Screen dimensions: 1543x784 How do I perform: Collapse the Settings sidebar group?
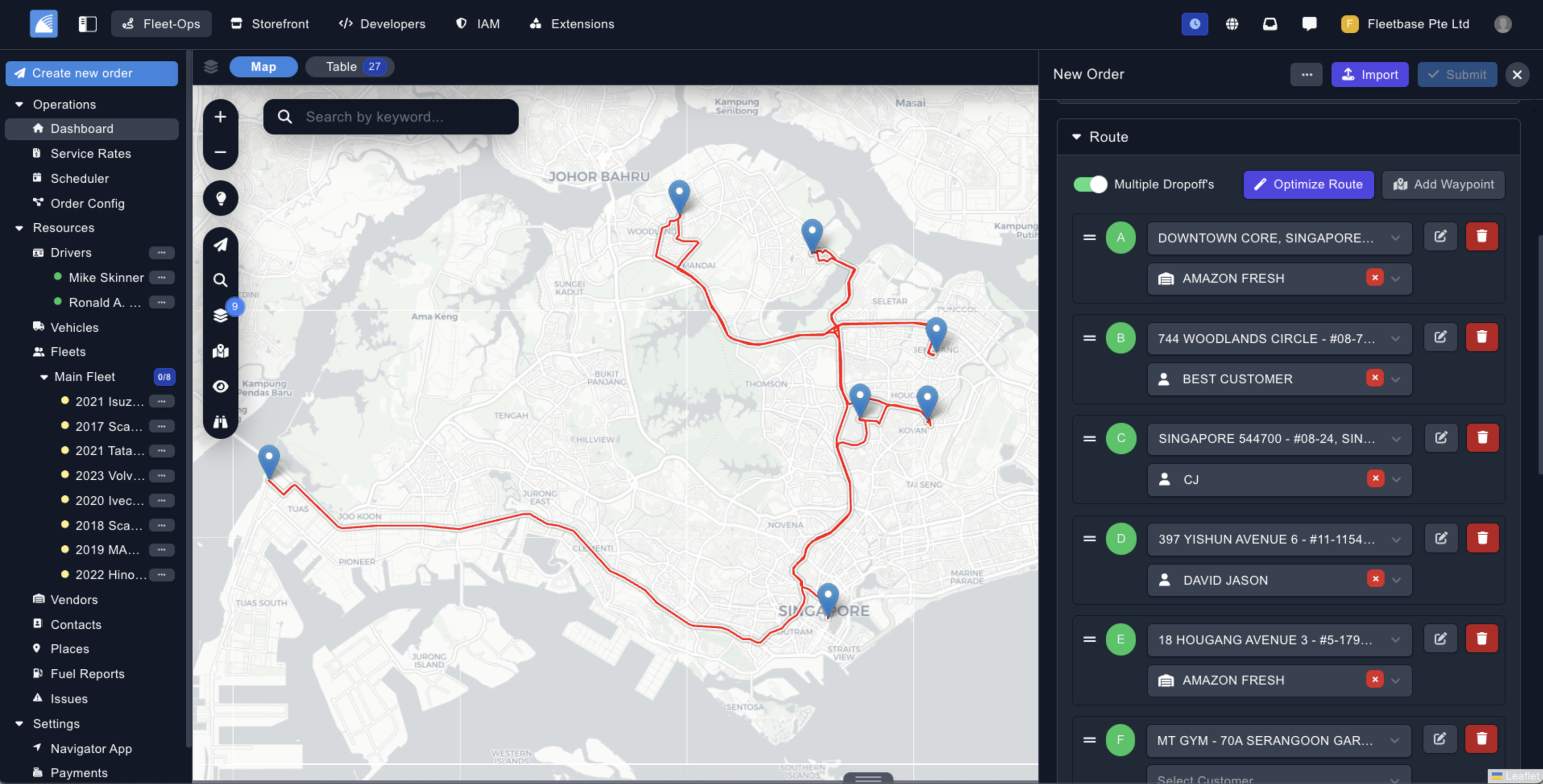19,724
